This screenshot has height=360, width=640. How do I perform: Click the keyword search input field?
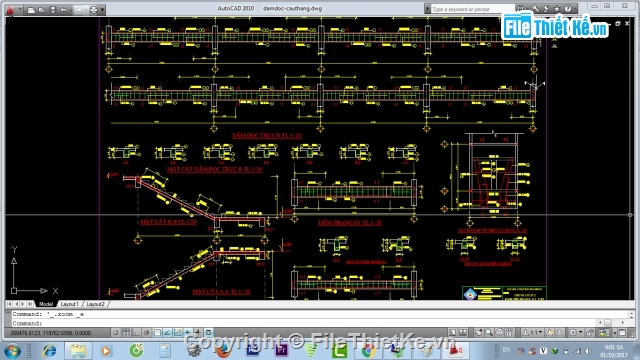[472, 9]
